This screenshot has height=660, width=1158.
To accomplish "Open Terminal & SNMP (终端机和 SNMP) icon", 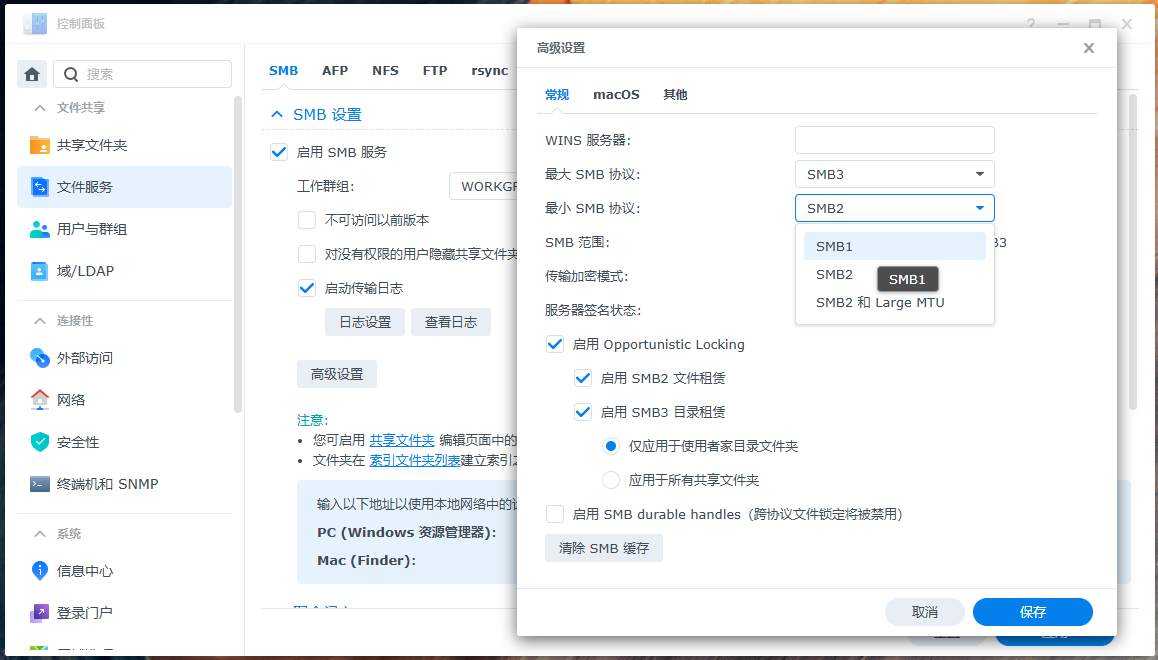I will (40, 484).
